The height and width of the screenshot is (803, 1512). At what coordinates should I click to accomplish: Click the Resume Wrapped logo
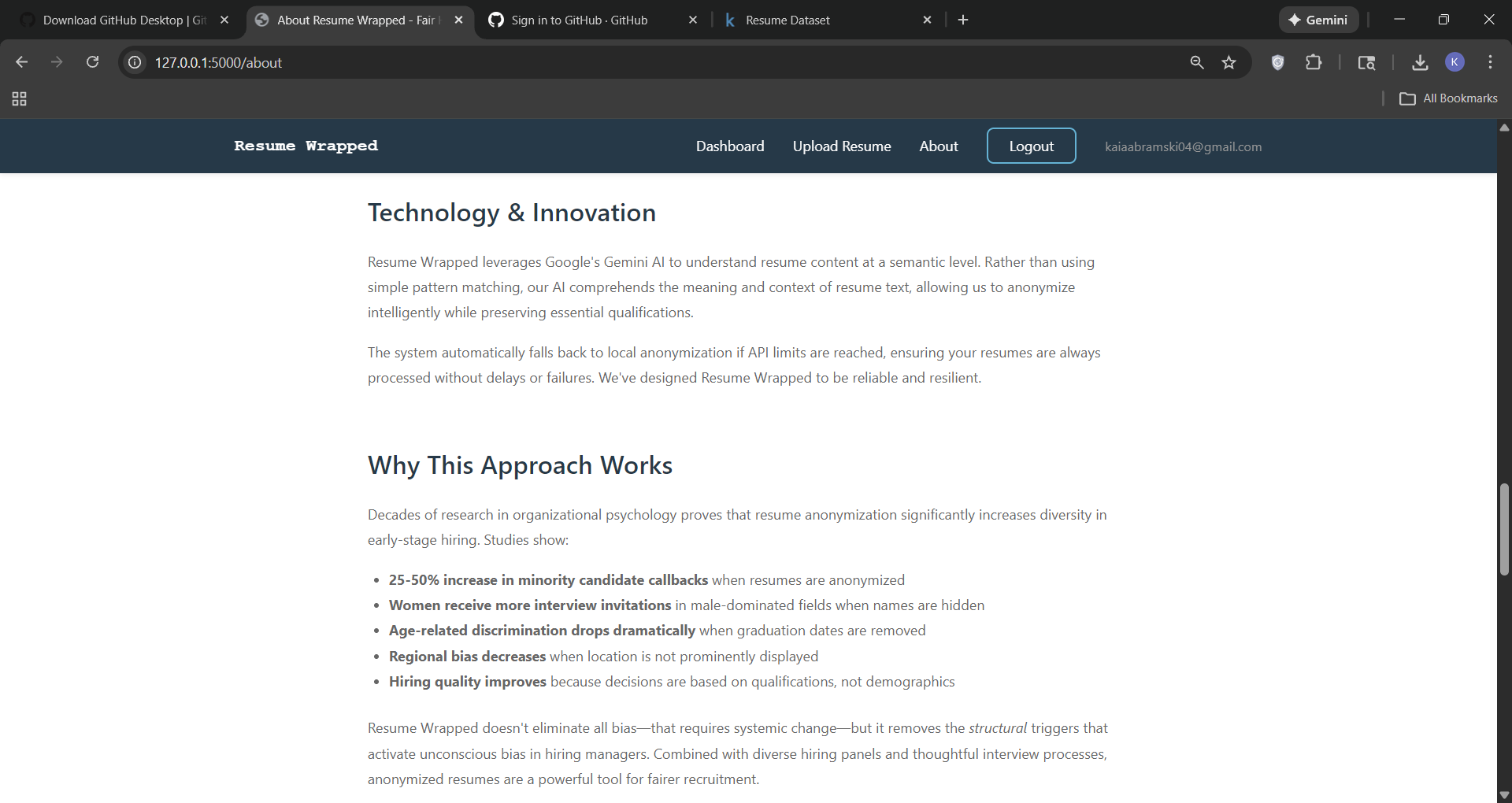pos(306,146)
